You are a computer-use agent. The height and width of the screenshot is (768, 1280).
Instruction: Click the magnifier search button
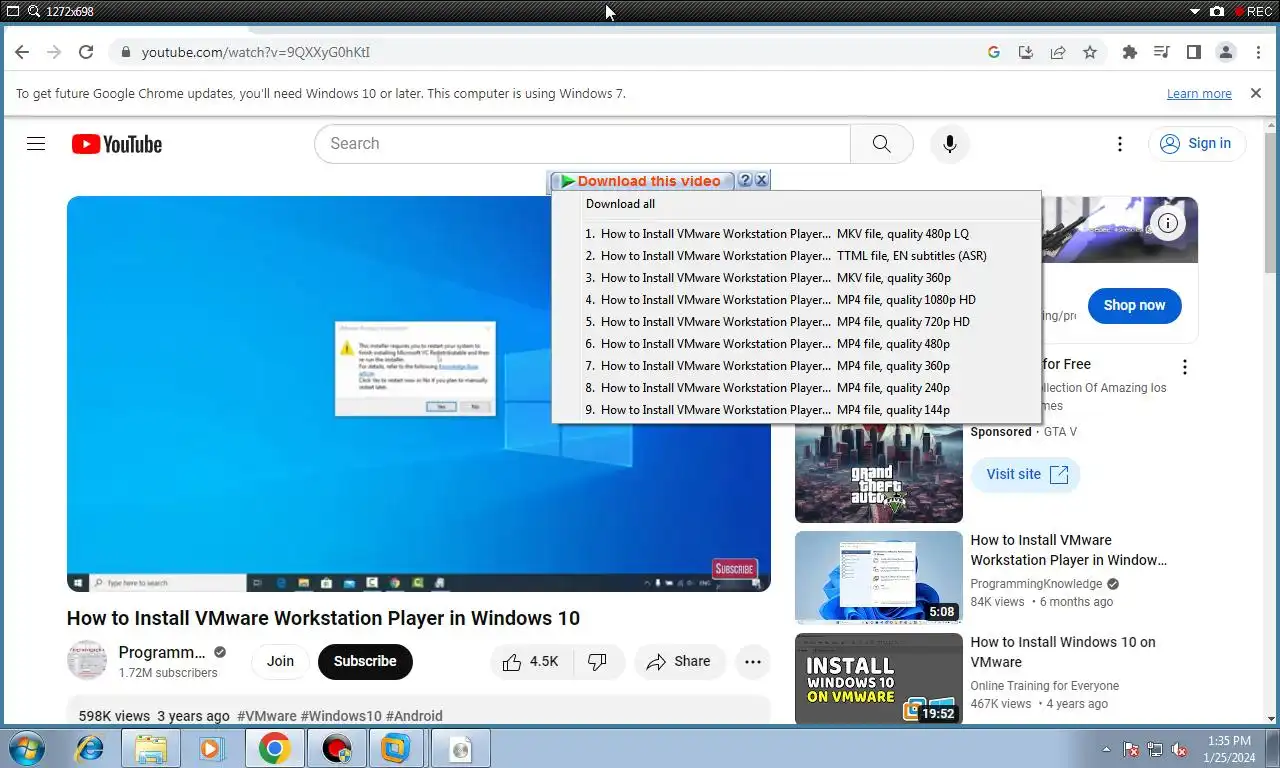[x=881, y=144]
